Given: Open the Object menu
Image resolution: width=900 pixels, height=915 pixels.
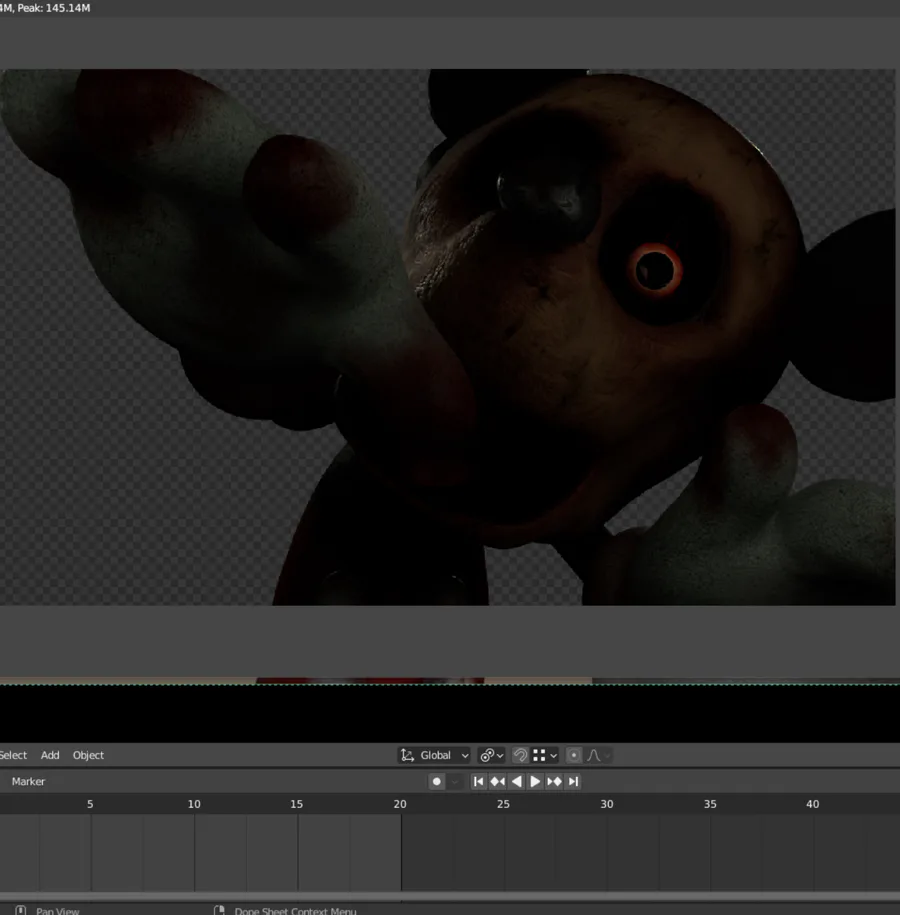Looking at the screenshot, I should [88, 755].
